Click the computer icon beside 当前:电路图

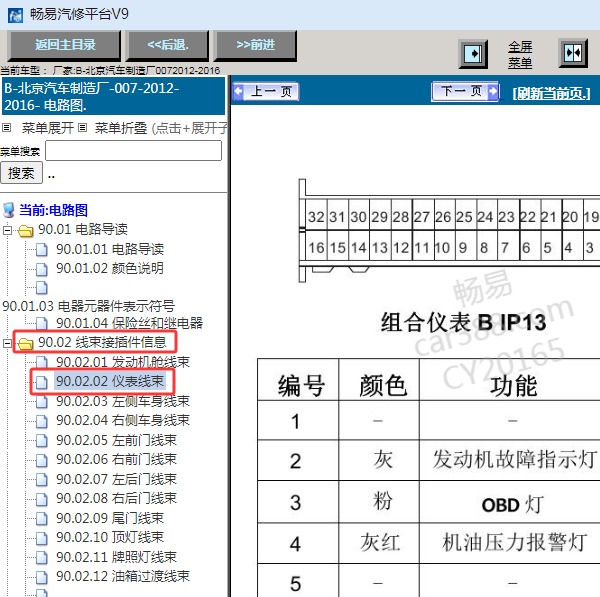[8, 210]
